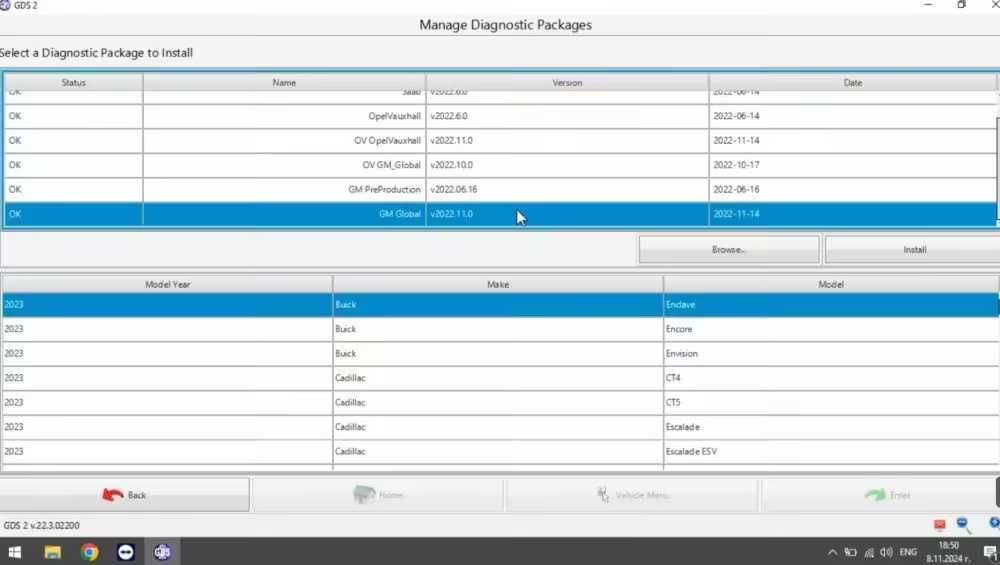
Task: Switch to the GDS 2 taskbar app
Action: point(162,552)
